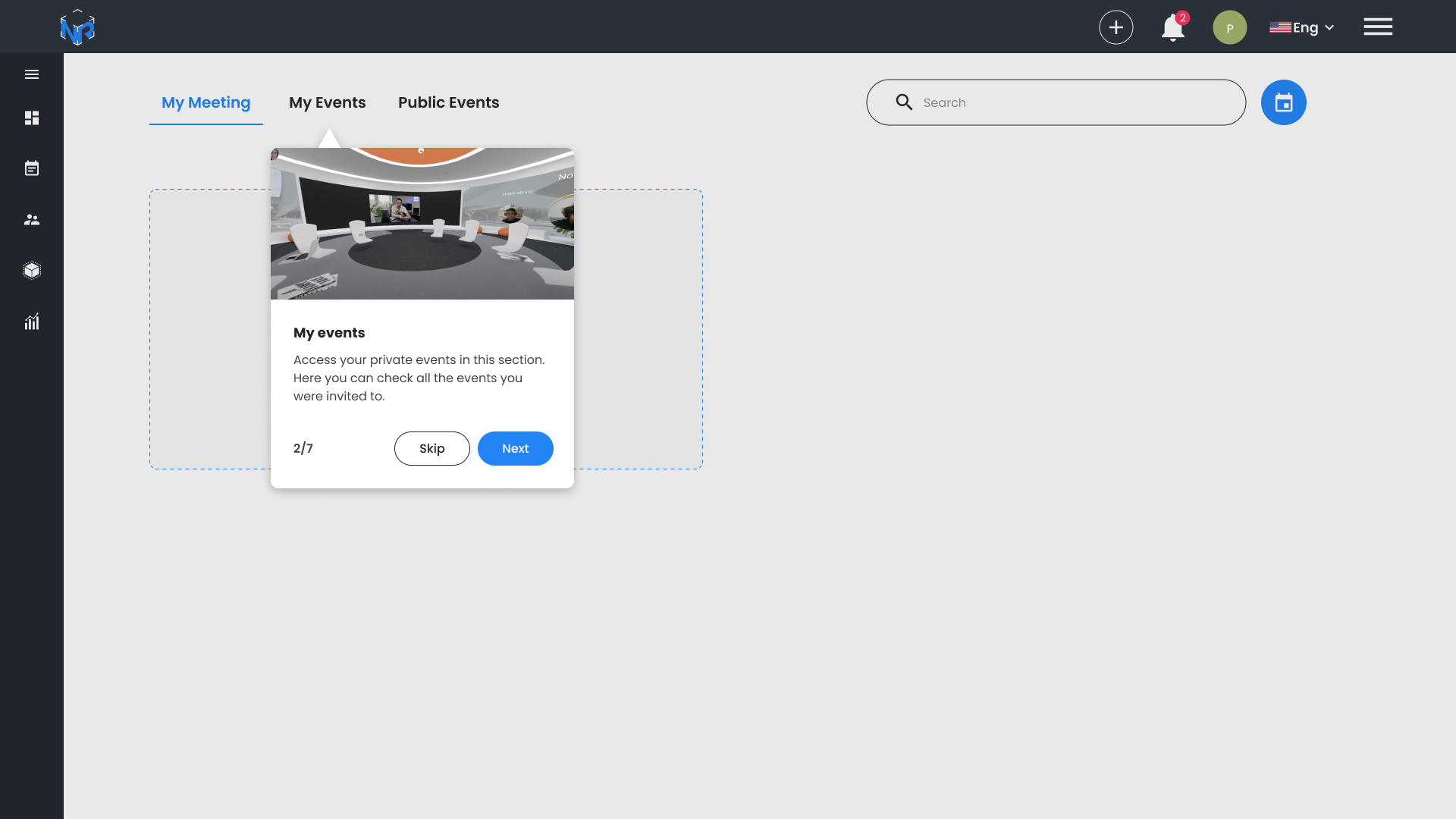Toggle the My Meeting active tab view
Screen dimensions: 1456x819
pos(206,102)
